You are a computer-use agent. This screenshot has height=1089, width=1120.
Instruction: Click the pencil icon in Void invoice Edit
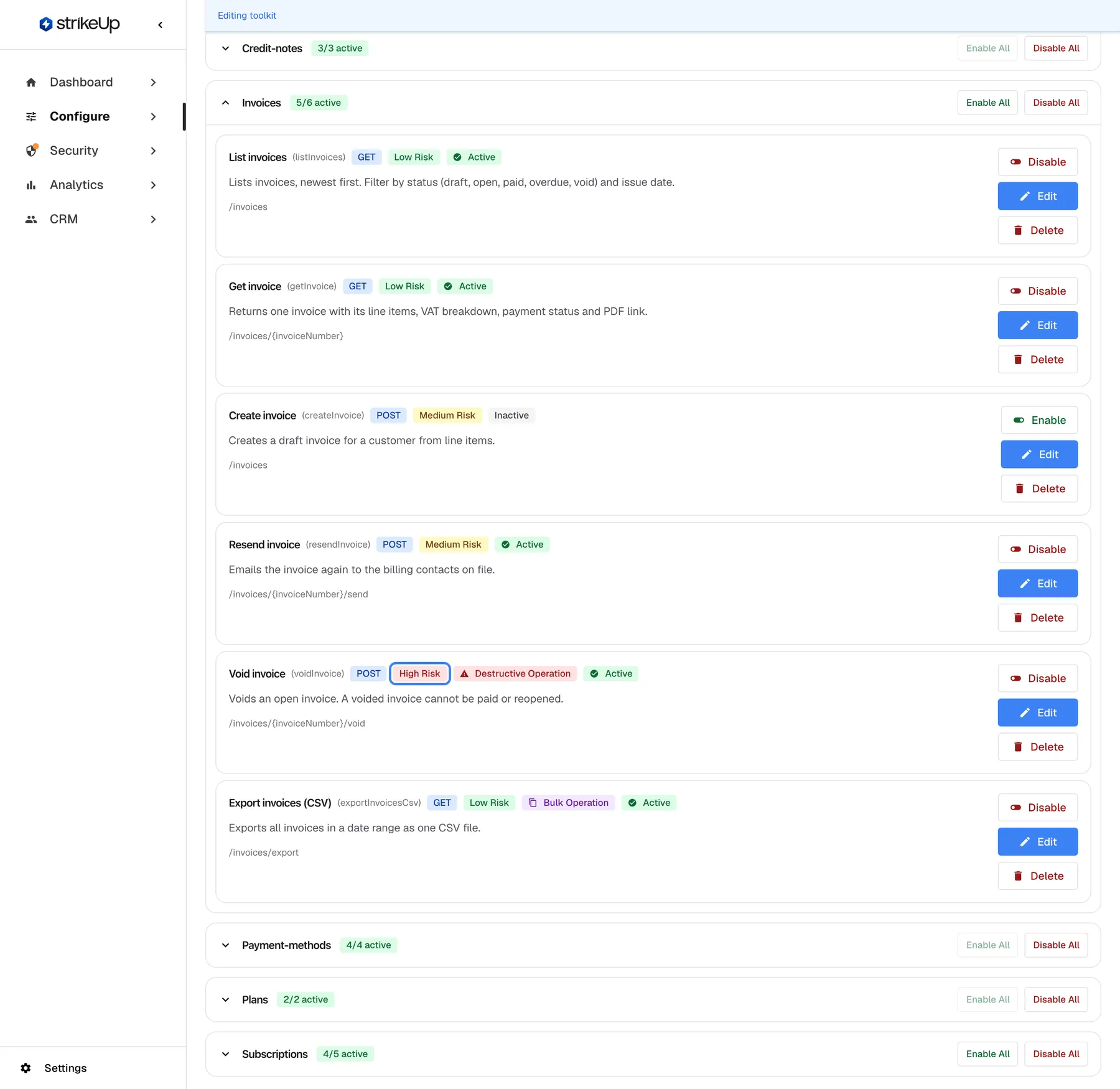pos(1025,713)
